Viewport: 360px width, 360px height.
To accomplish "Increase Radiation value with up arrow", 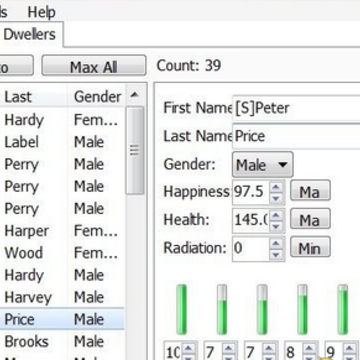I will tap(276, 243).
